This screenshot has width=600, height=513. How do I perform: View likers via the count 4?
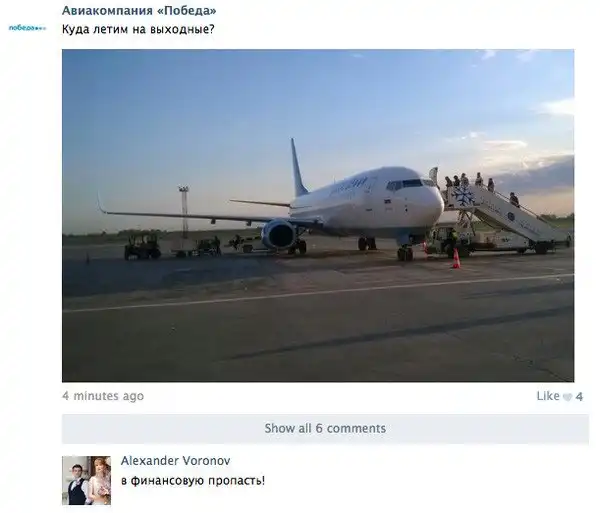579,397
